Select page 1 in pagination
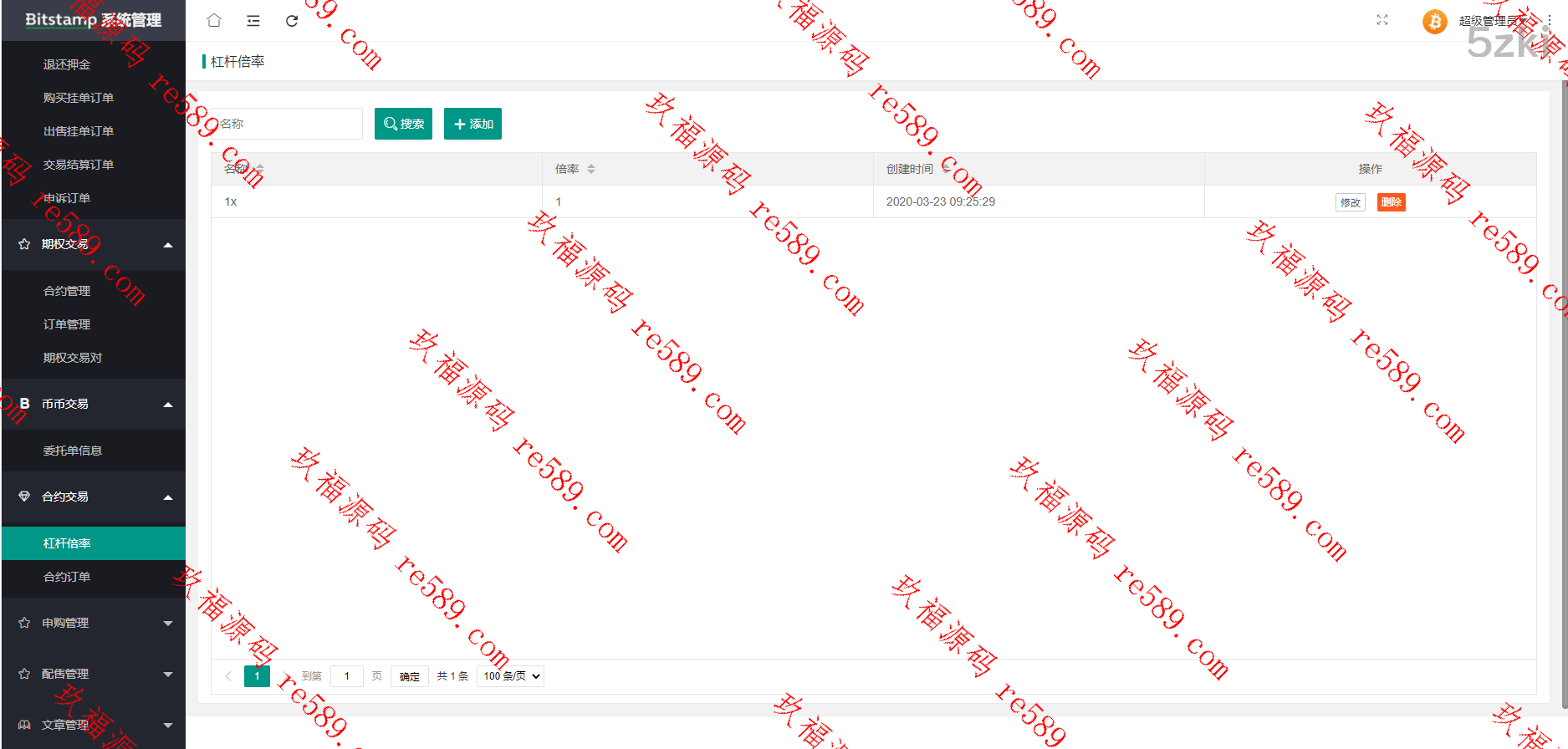This screenshot has height=749, width=1568. [x=257, y=676]
